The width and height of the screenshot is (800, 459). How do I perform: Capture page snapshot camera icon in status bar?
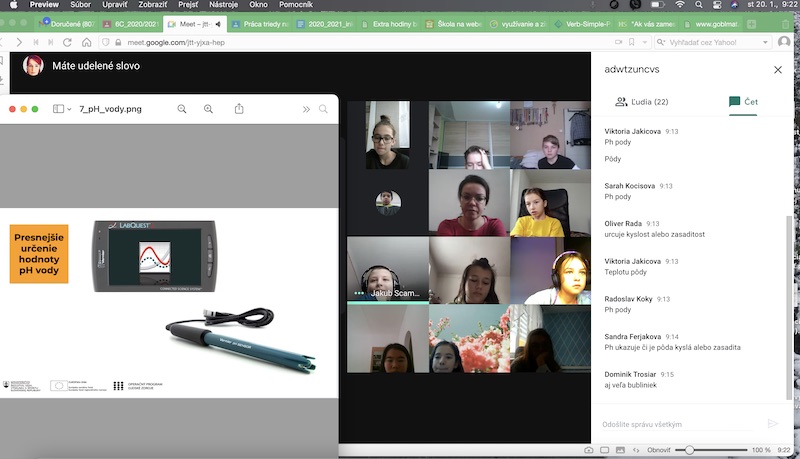point(589,450)
